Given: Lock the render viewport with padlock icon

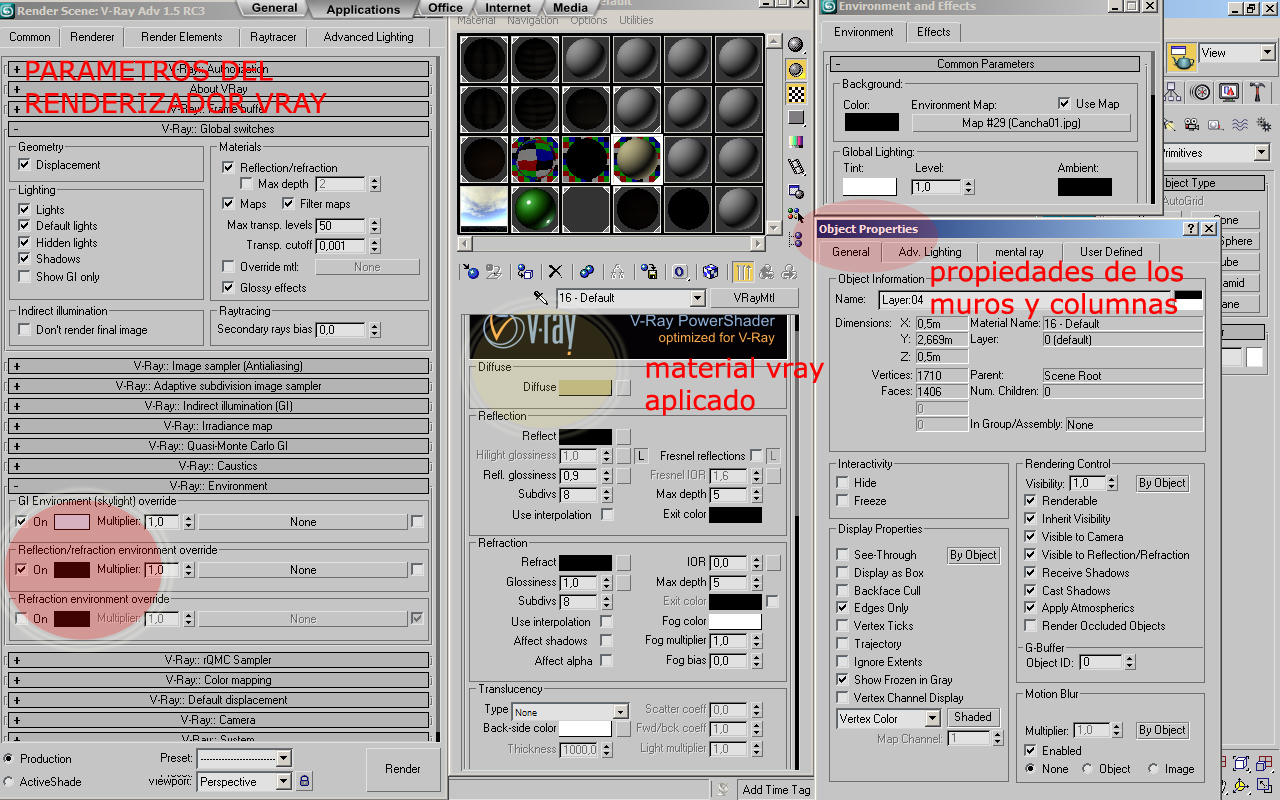Looking at the screenshot, I should [x=305, y=781].
